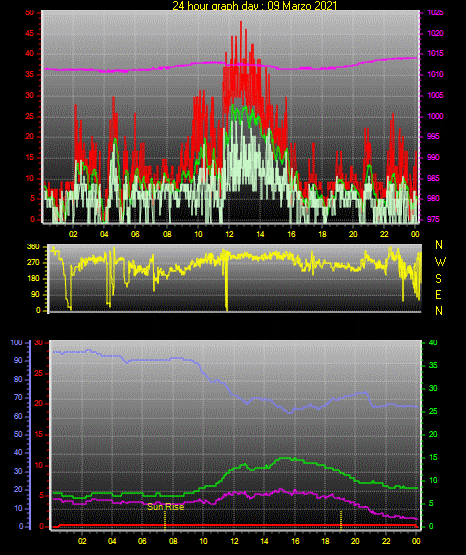Click the 12 hour tick on wind graph
Screen dimensions: 466x555
coord(229,234)
